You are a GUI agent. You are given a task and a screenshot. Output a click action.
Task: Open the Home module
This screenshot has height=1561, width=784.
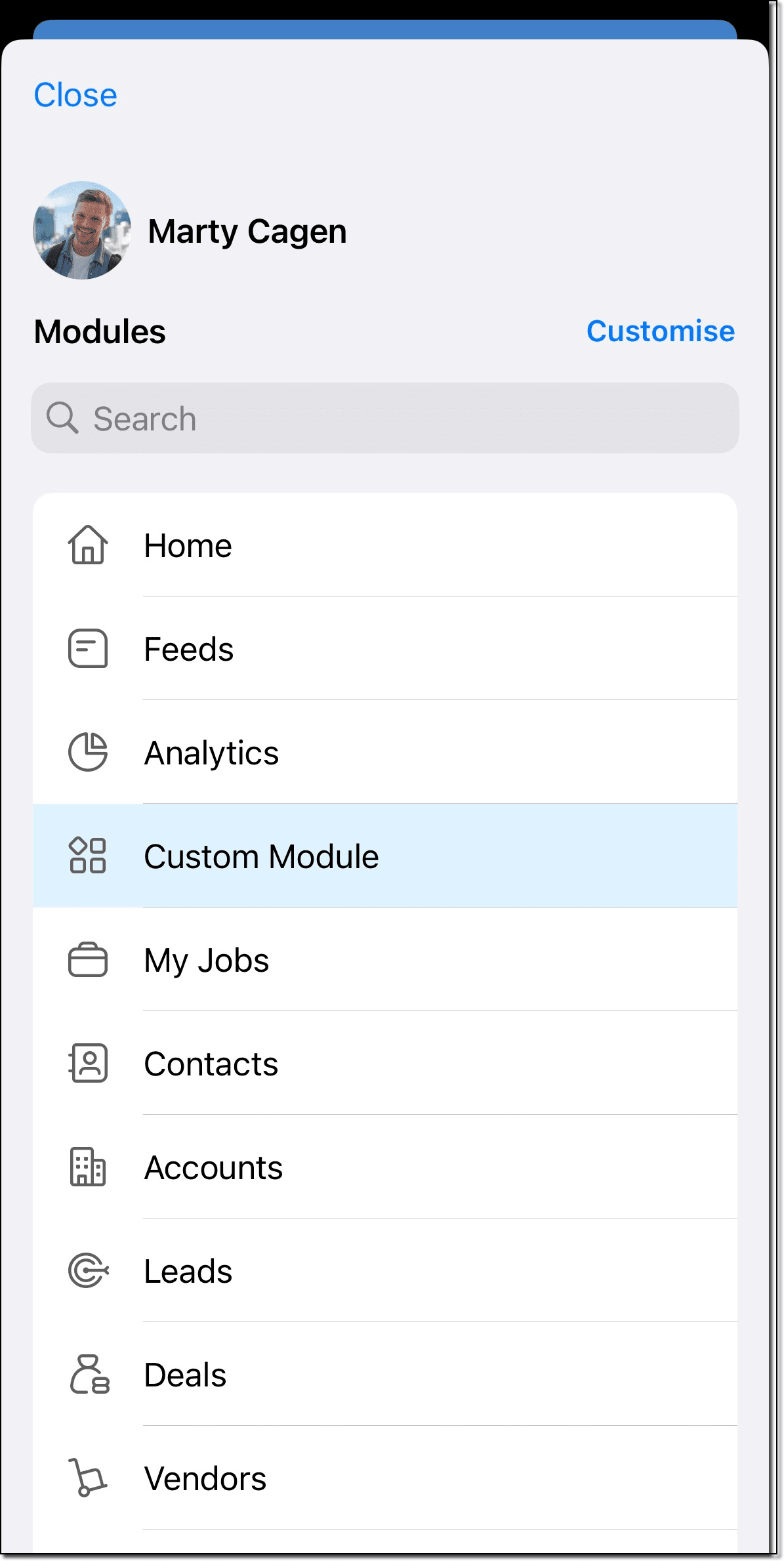tap(188, 546)
